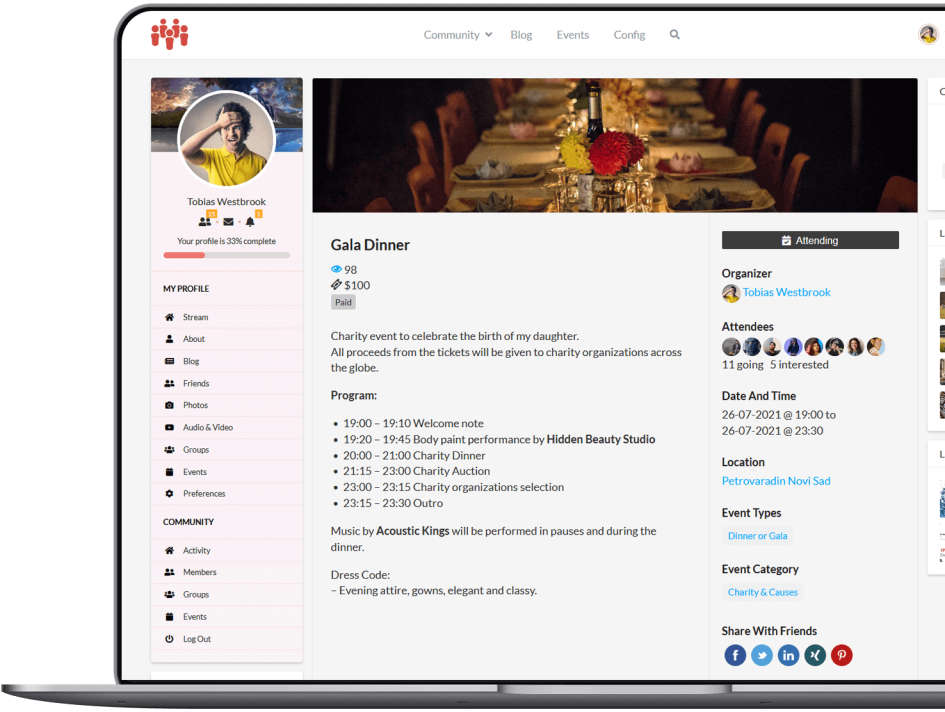This screenshot has height=712, width=945.
Task: Open Activity in the Community menu
Action: 227,550
